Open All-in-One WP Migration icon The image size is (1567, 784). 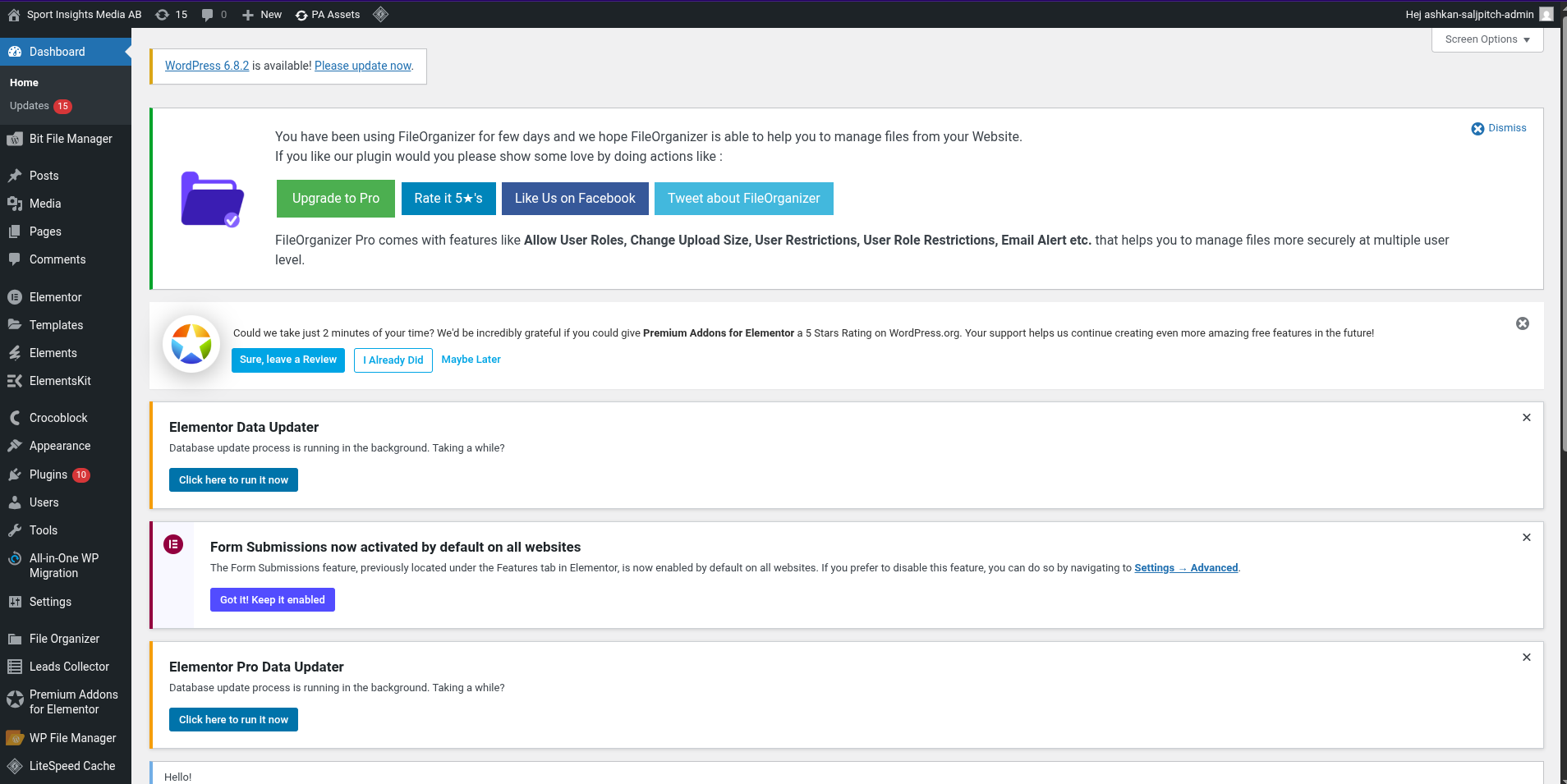tap(15, 559)
